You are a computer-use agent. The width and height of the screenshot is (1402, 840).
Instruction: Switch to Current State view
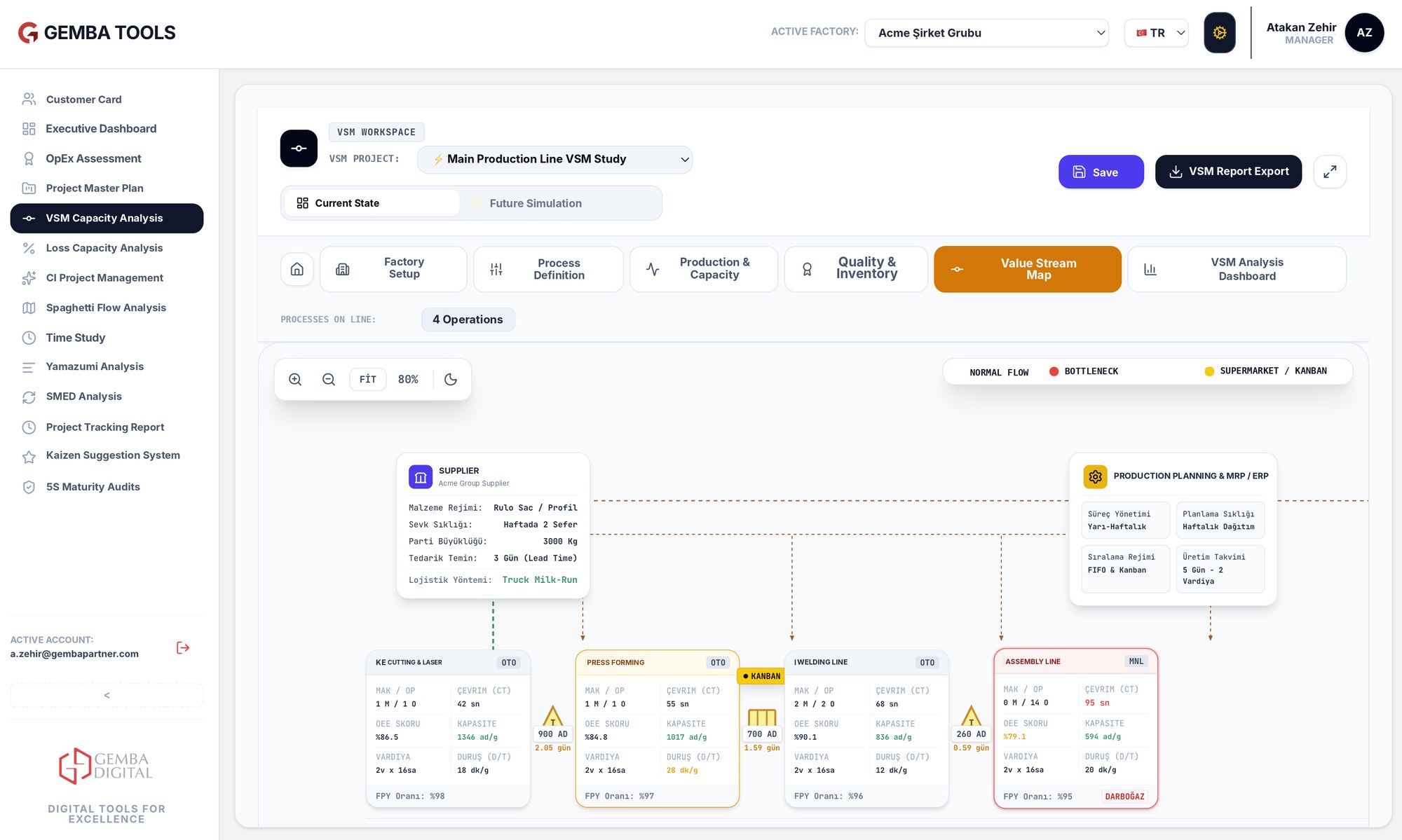click(372, 203)
